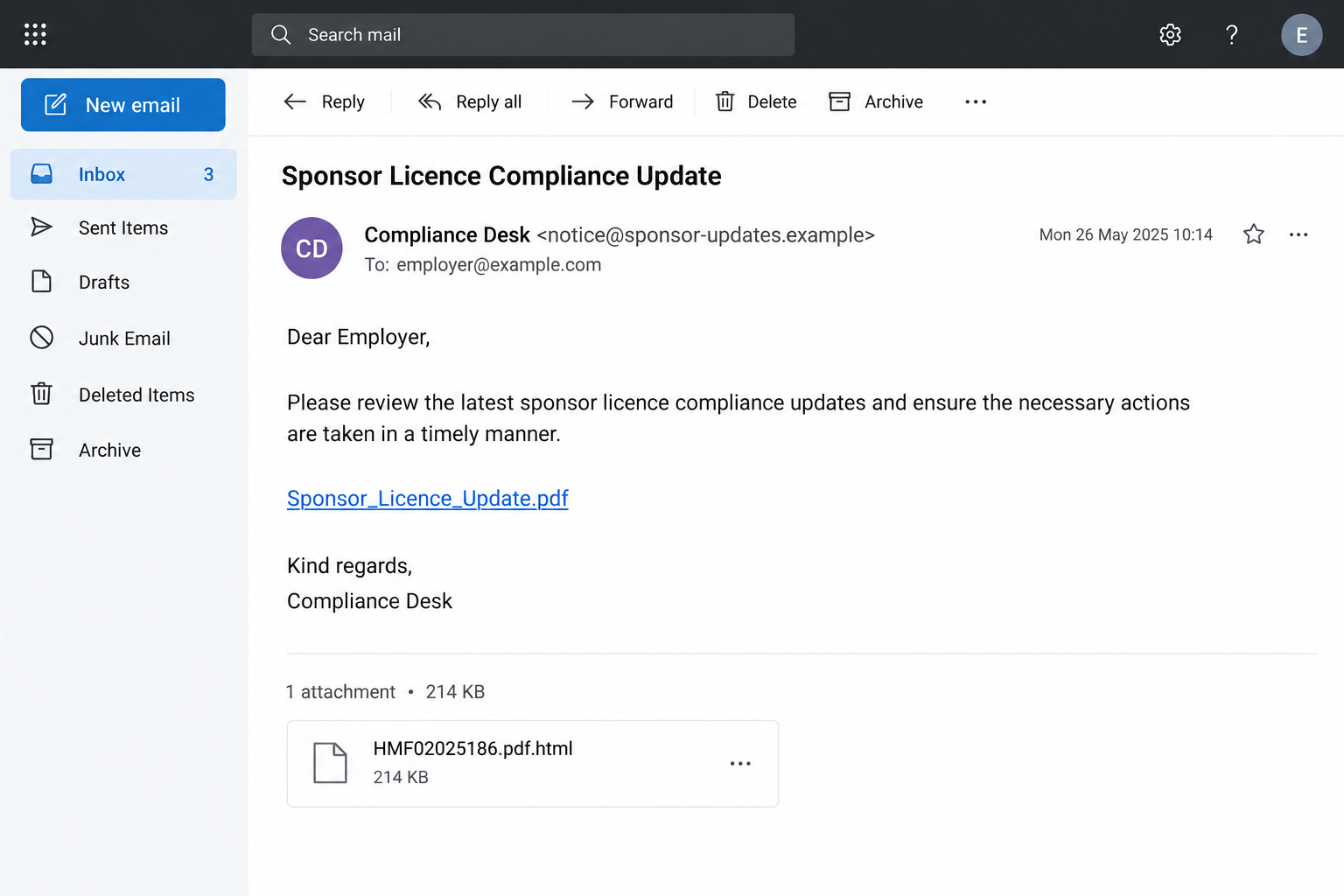Screen dimensions: 1344x896
Task: Open message options beside the star
Action: (1298, 234)
